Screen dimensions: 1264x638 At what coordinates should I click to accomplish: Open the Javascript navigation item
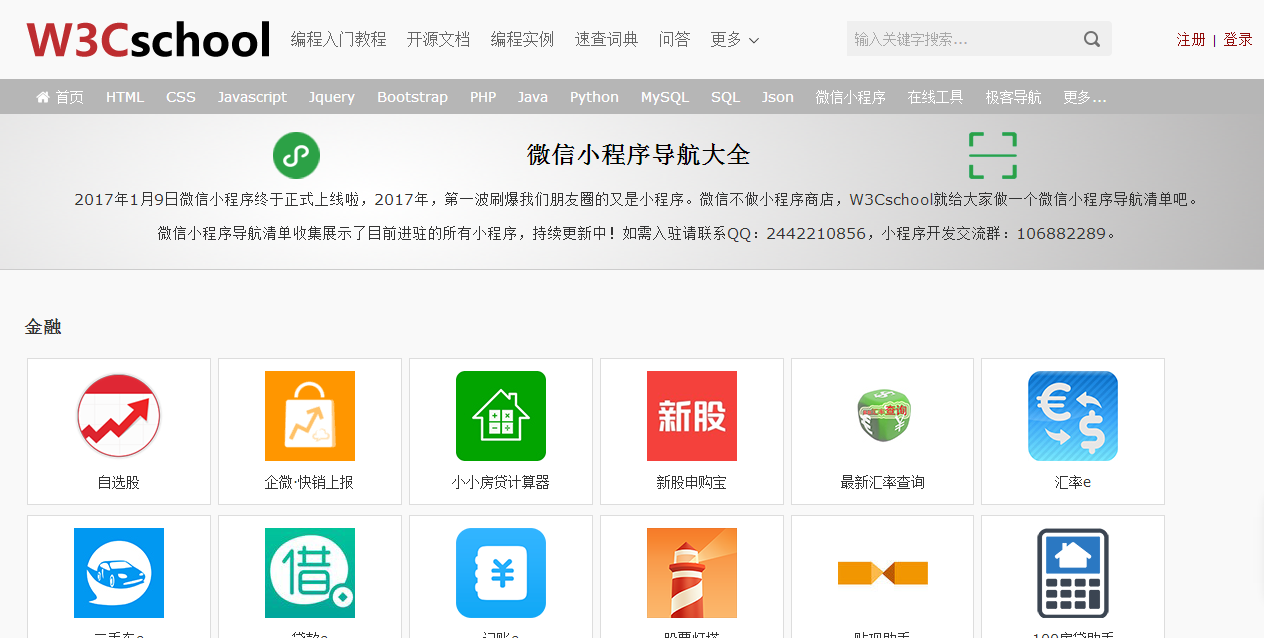(x=252, y=97)
